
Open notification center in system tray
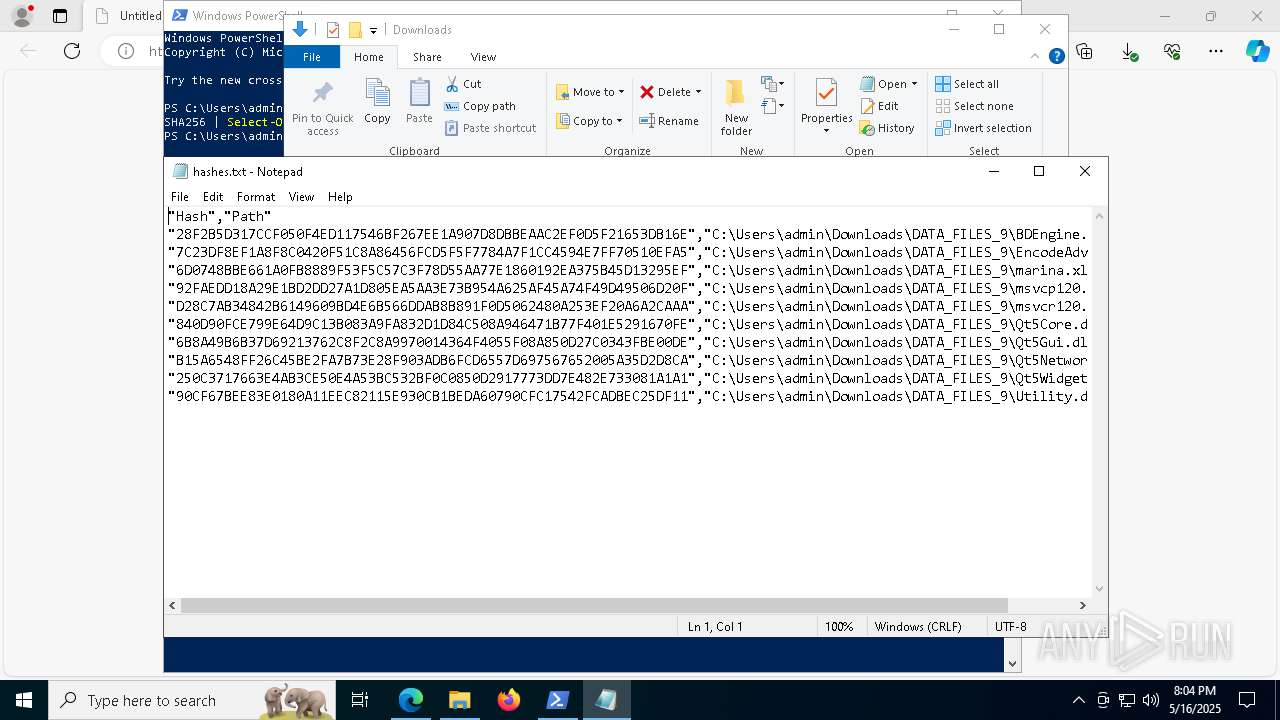point(1247,700)
